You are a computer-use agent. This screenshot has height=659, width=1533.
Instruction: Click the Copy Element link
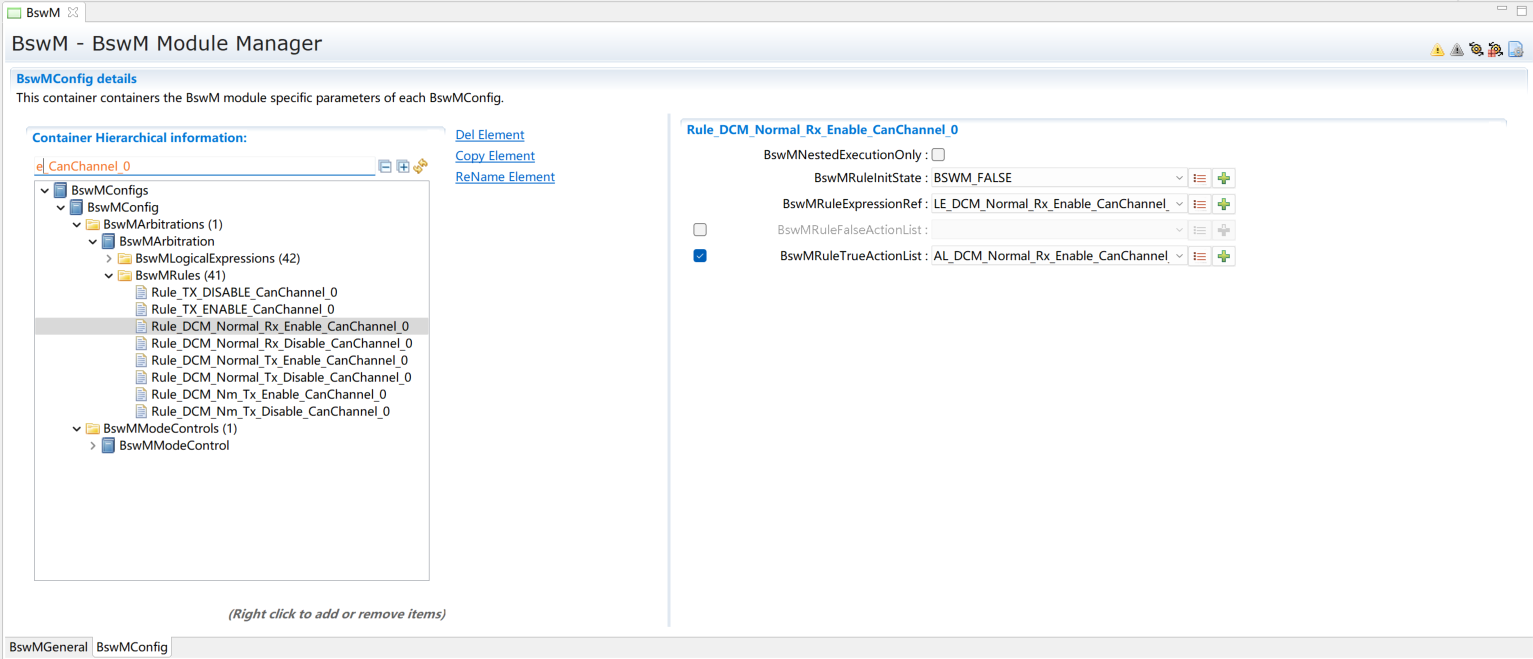[x=494, y=156]
